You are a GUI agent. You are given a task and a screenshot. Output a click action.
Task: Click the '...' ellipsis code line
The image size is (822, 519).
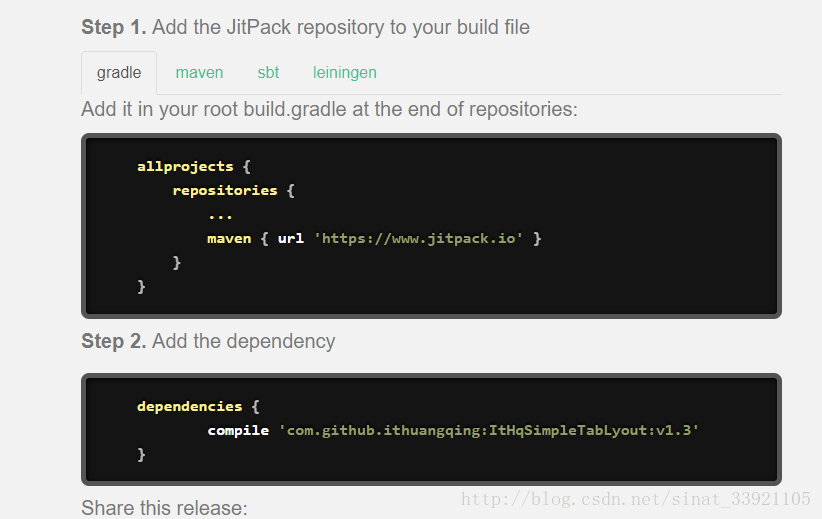pos(220,216)
